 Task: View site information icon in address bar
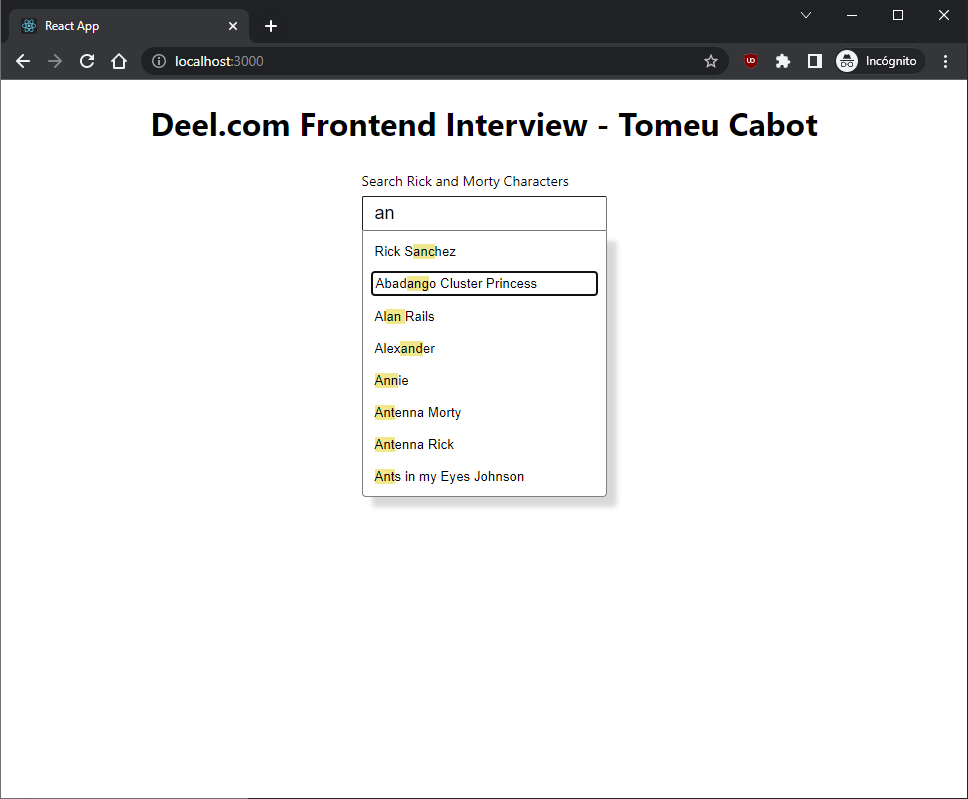pyautogui.click(x=159, y=61)
